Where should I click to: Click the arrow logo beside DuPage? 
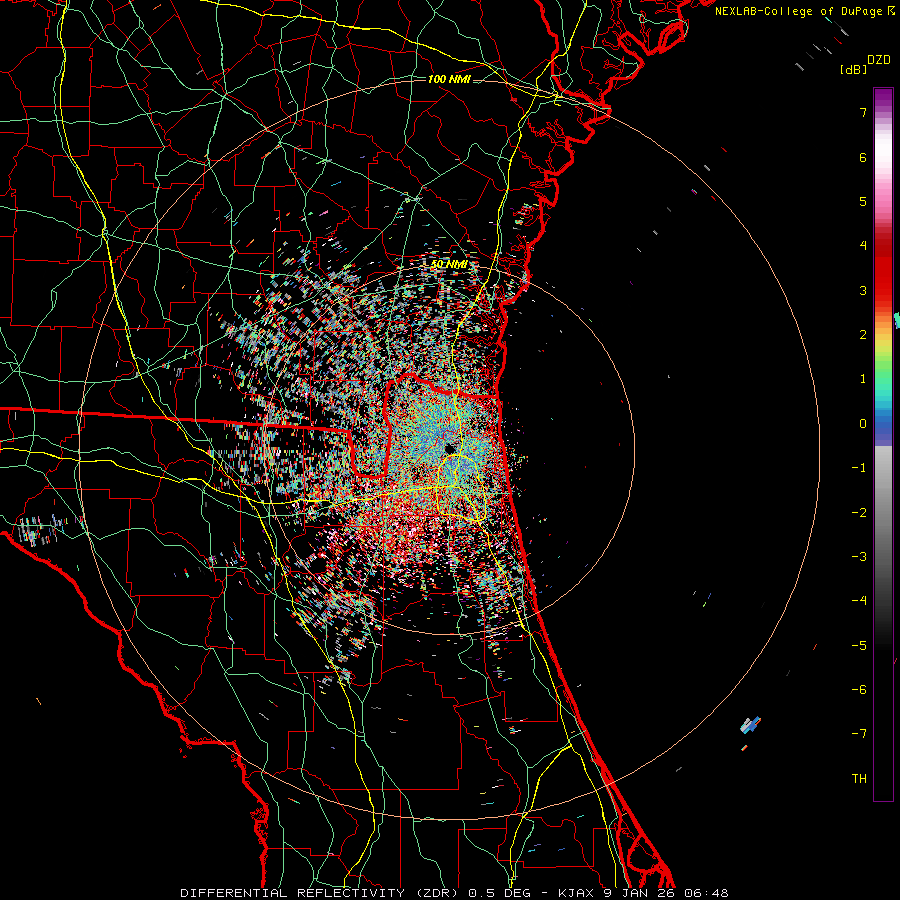coord(890,11)
